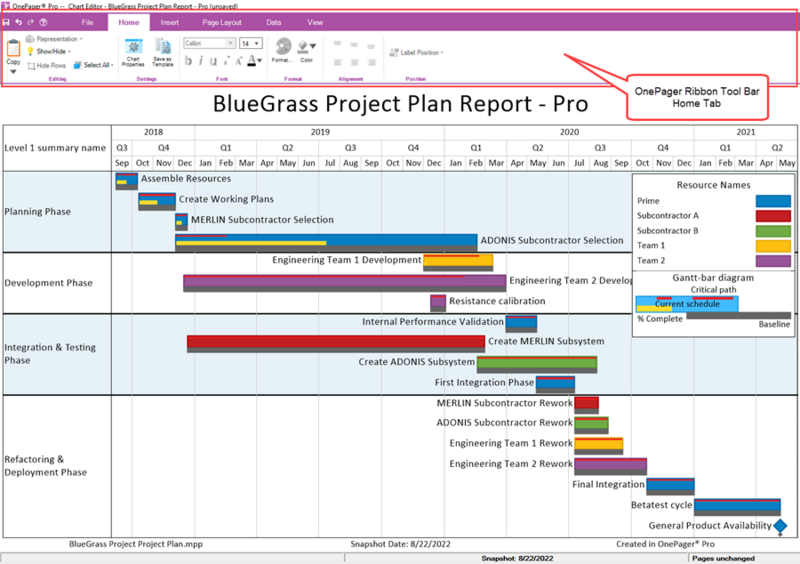Switch to the Home tab
This screenshot has height=564, width=800.
pos(129,22)
